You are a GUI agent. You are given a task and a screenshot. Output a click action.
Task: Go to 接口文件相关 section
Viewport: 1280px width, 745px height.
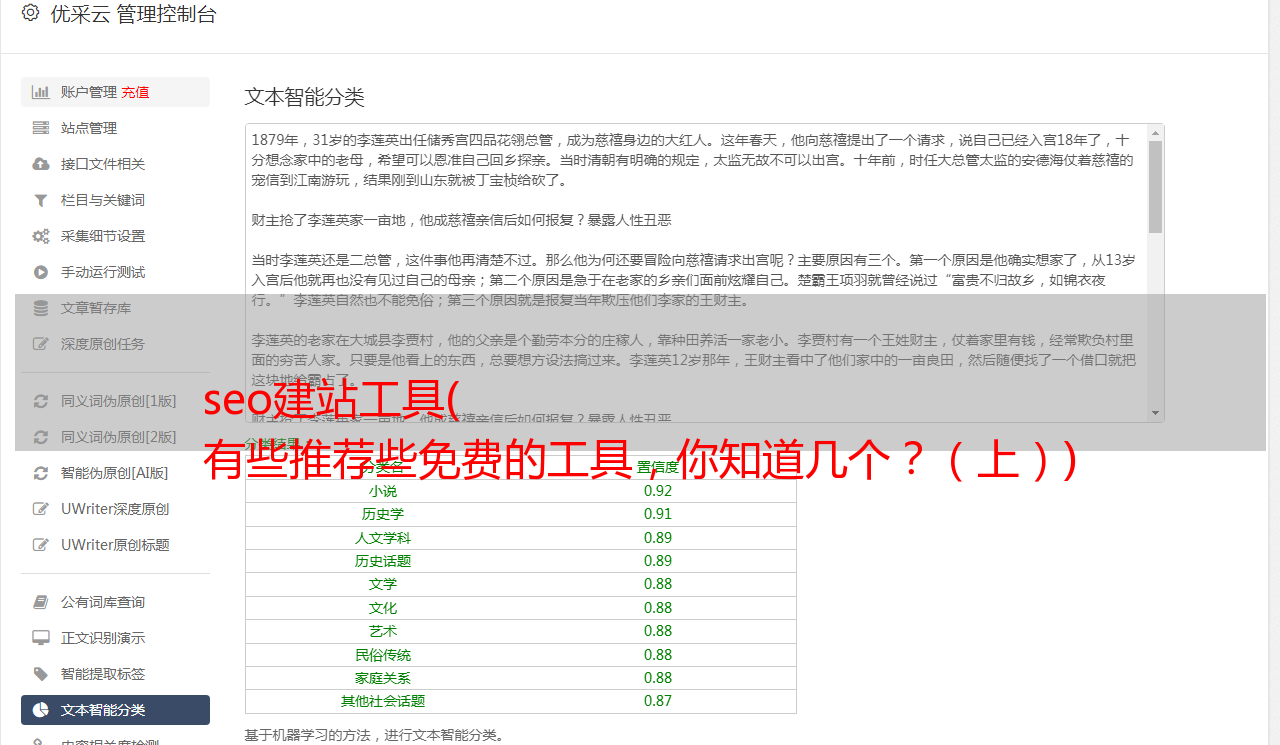(115, 164)
